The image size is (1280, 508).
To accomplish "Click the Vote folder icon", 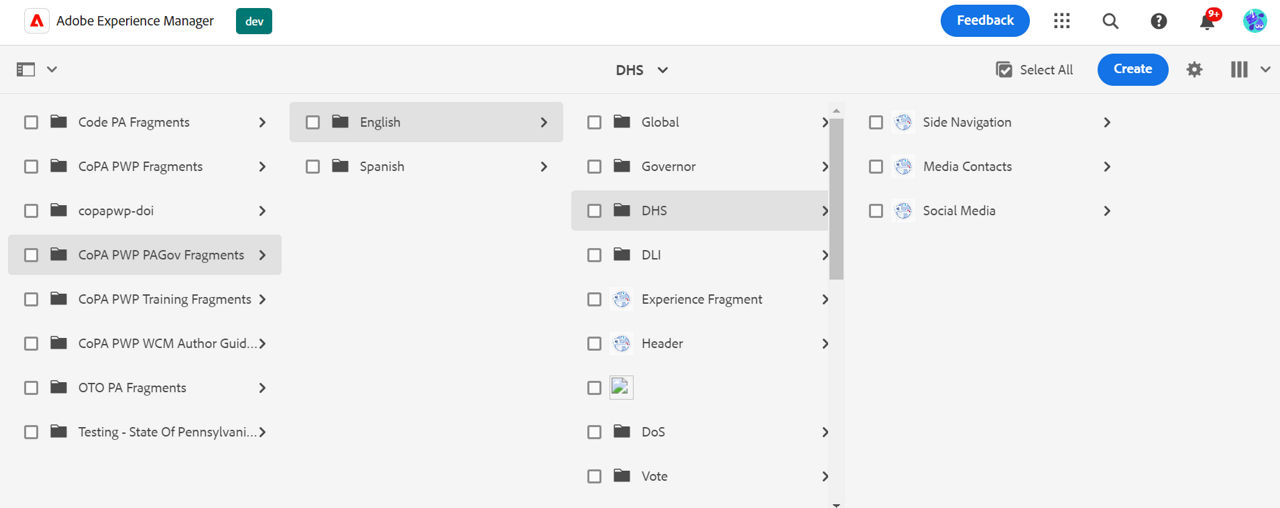I will tap(622, 476).
